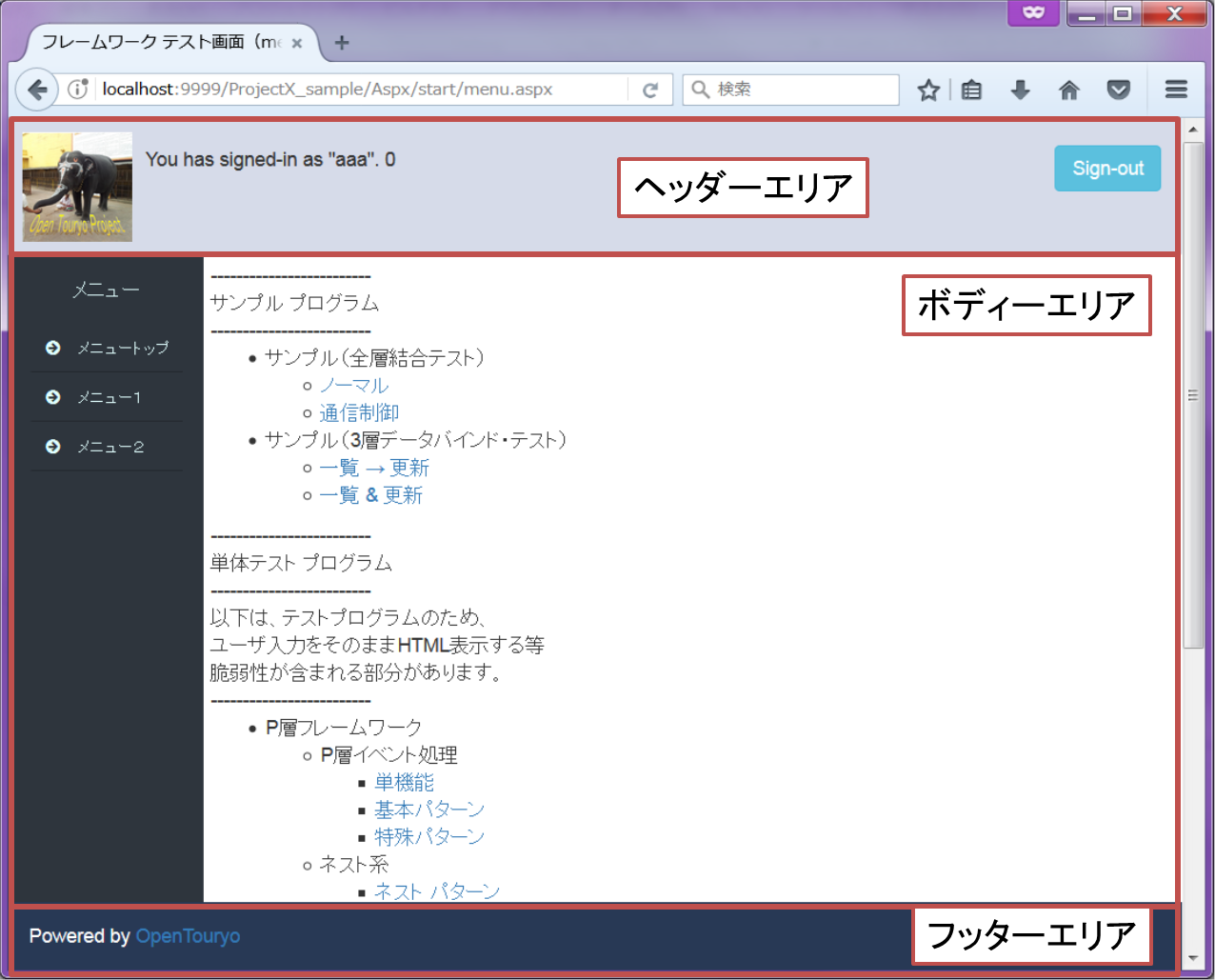Reload the current page
1215x980 pixels.
(651, 89)
